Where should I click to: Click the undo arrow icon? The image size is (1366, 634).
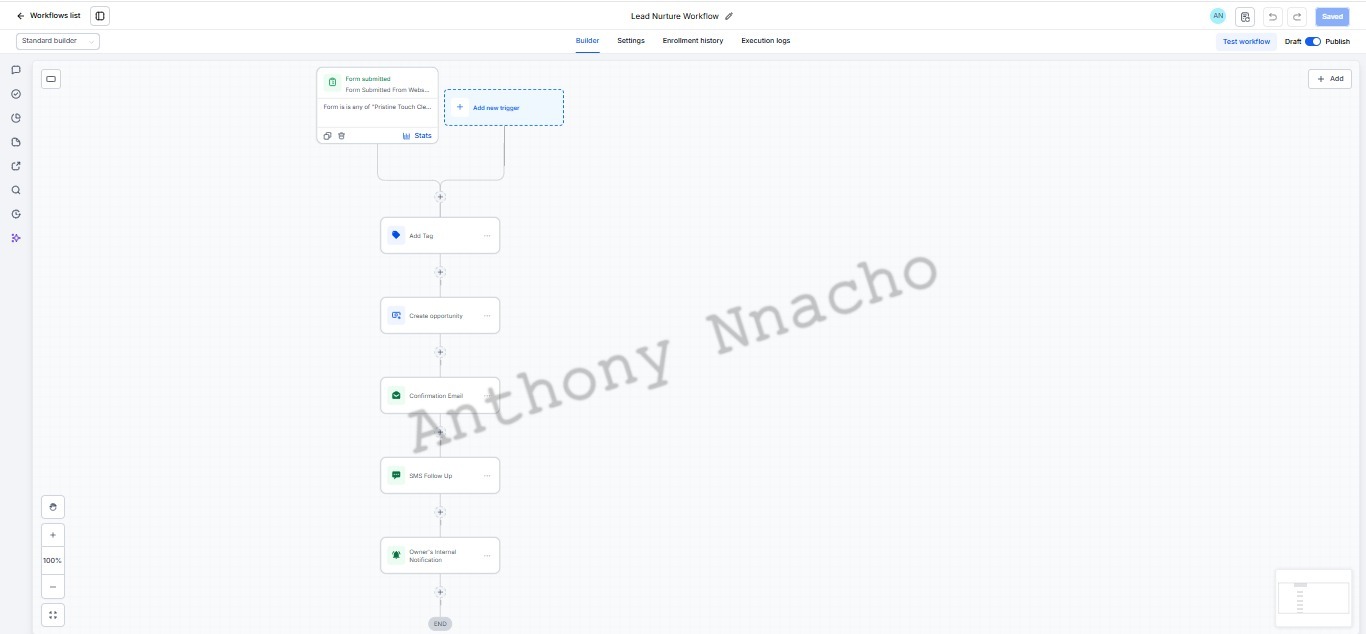pyautogui.click(x=1272, y=16)
